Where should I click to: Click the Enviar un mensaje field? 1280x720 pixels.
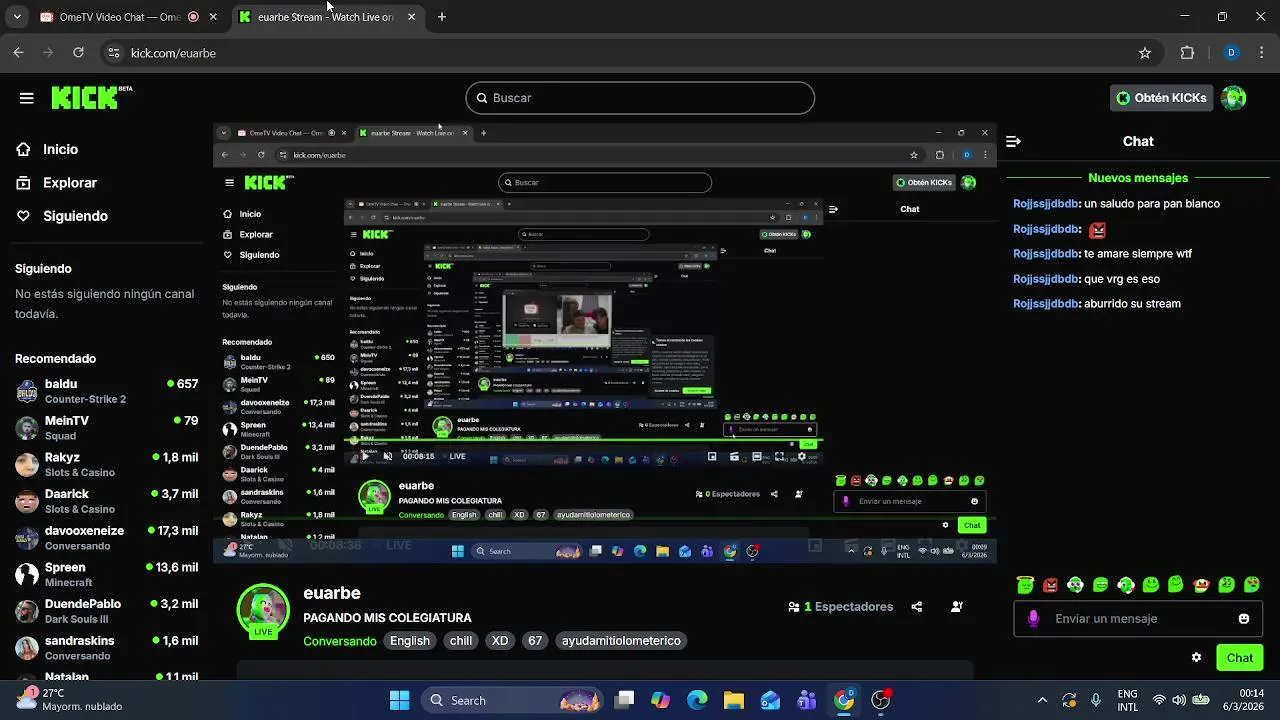pyautogui.click(x=1137, y=619)
